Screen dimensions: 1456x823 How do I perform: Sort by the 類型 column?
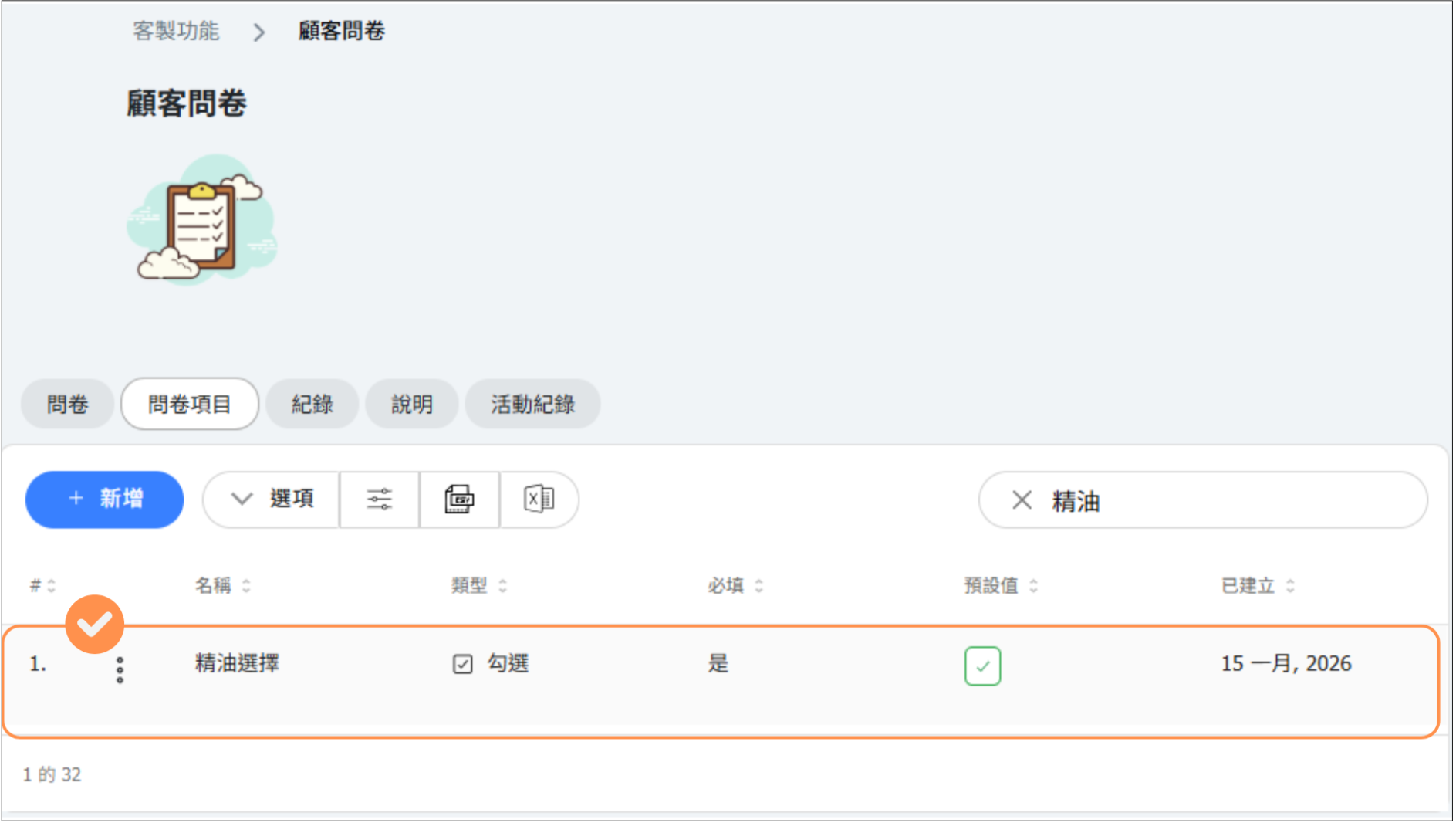point(478,586)
